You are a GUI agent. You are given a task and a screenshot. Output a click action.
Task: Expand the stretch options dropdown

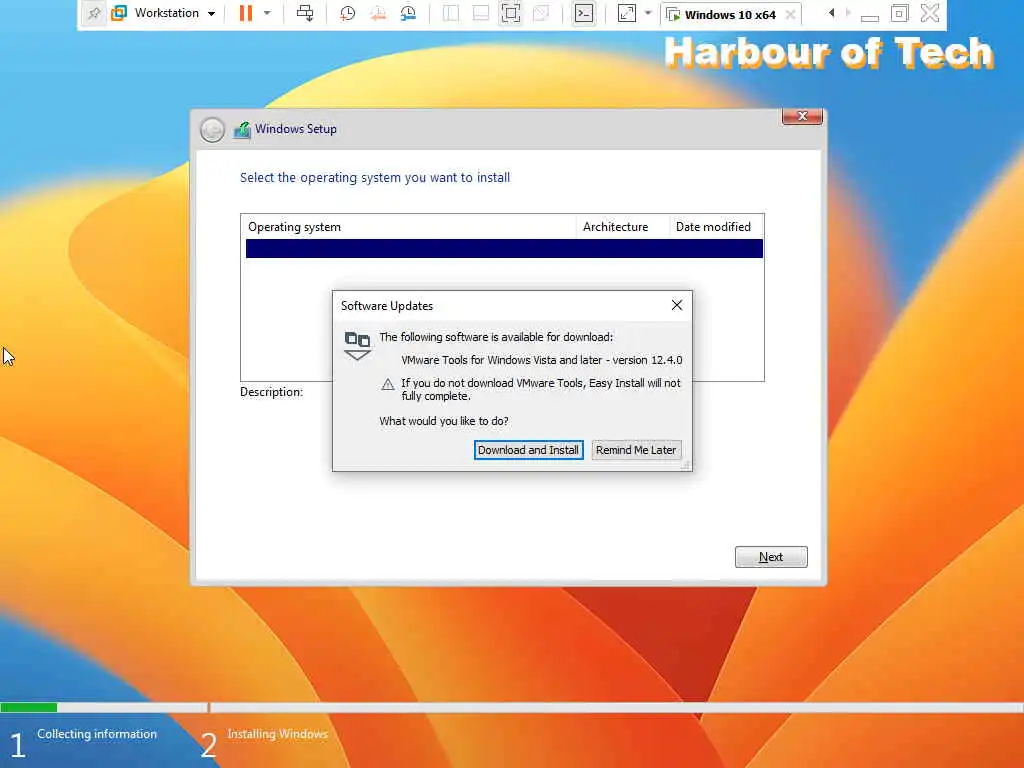click(x=648, y=13)
